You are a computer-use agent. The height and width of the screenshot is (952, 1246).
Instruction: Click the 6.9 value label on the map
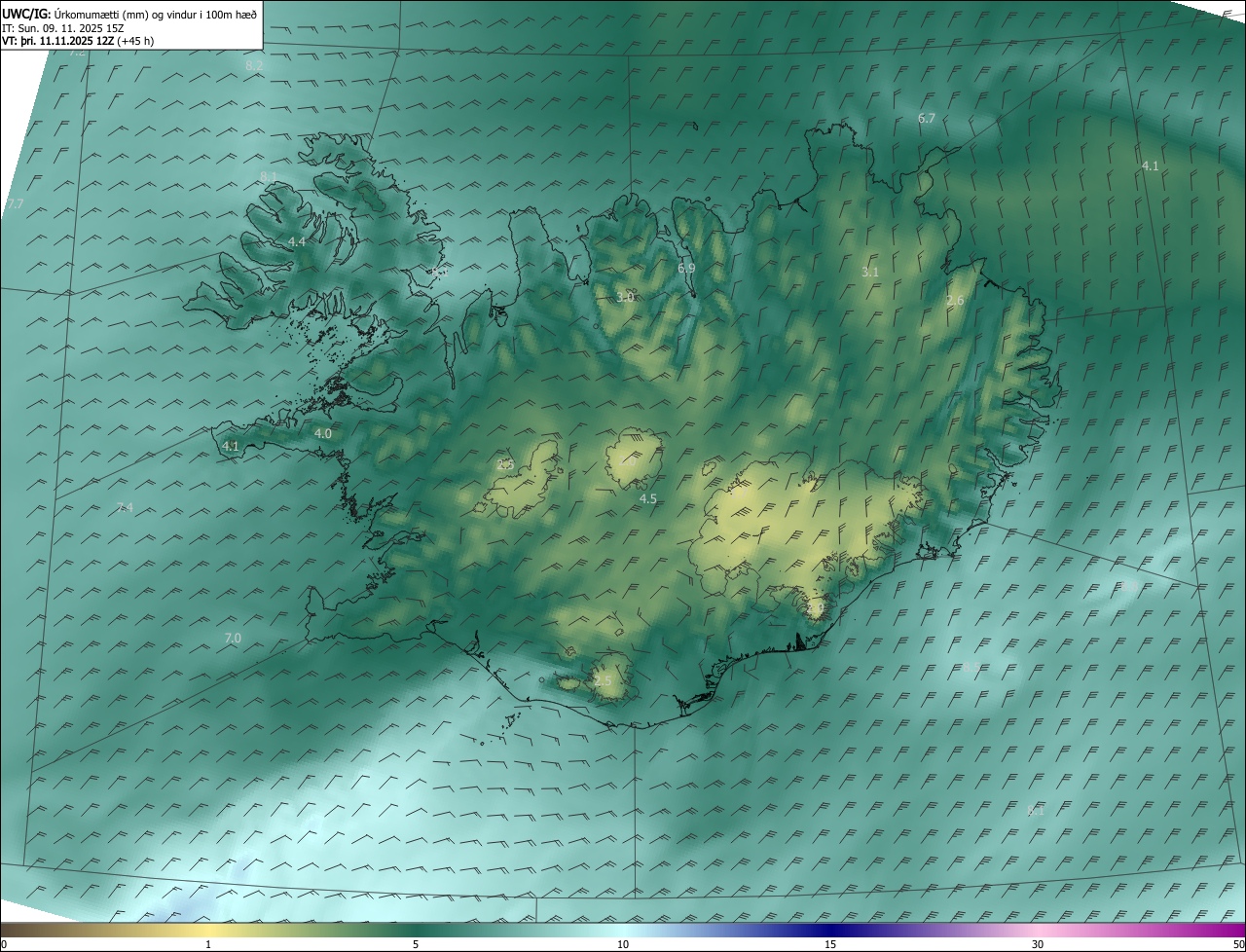686,268
